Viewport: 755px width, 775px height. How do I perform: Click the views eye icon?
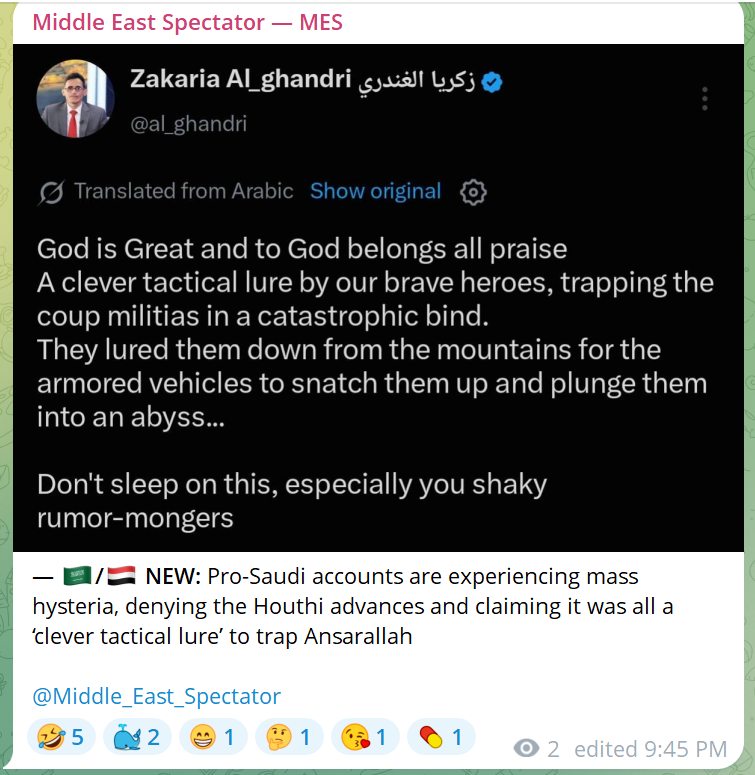(526, 748)
